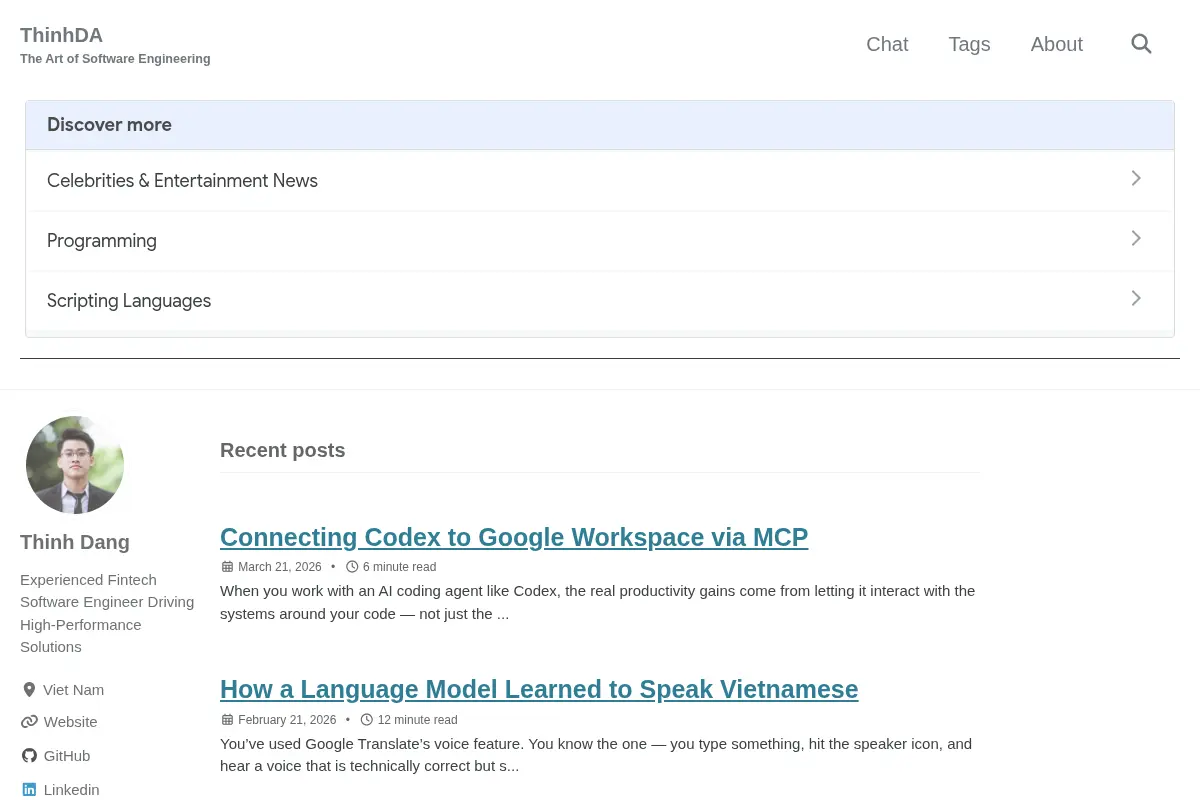The image size is (1200, 800).
Task: Open the Chat menu item
Action: point(887,44)
